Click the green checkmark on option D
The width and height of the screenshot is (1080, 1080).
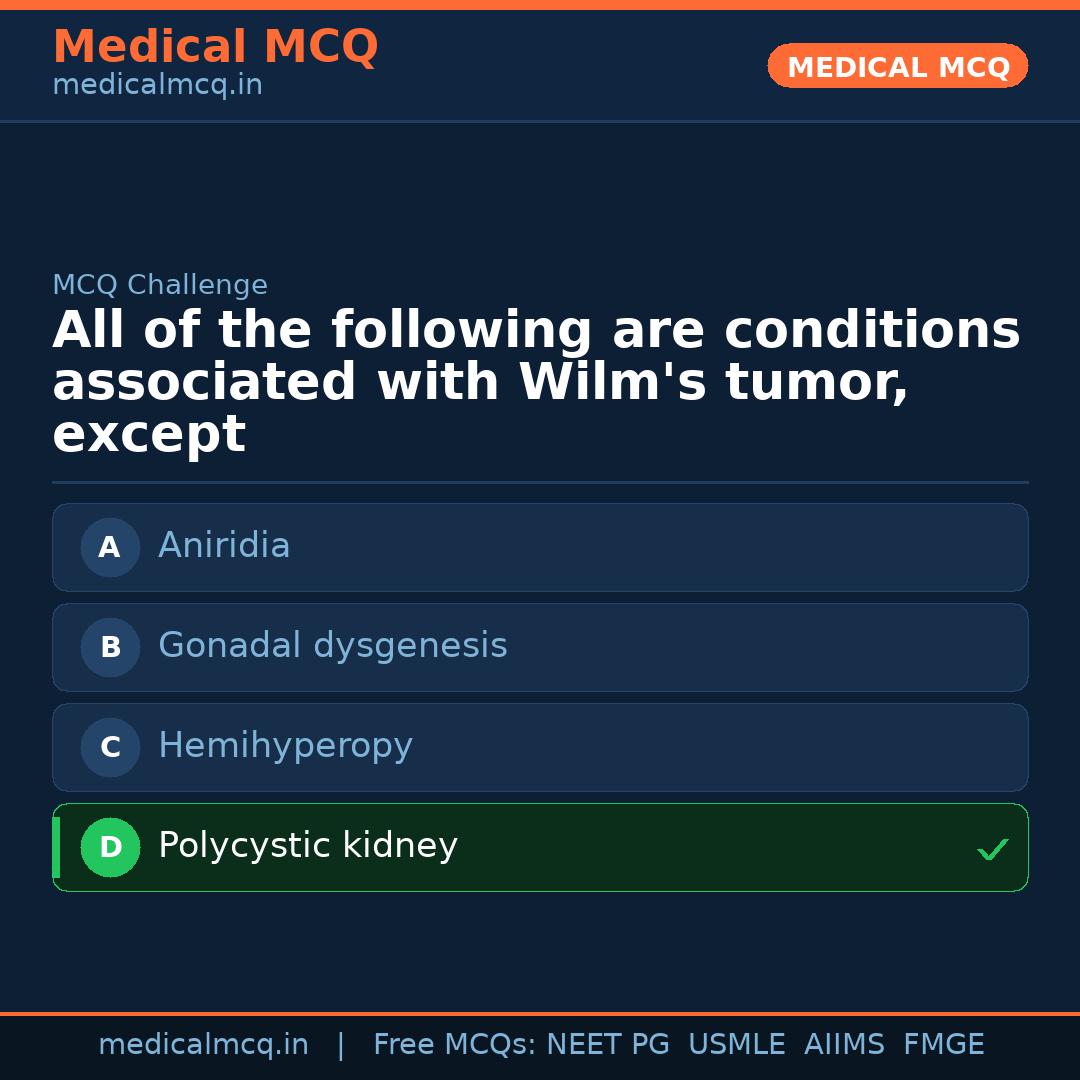[x=993, y=849]
